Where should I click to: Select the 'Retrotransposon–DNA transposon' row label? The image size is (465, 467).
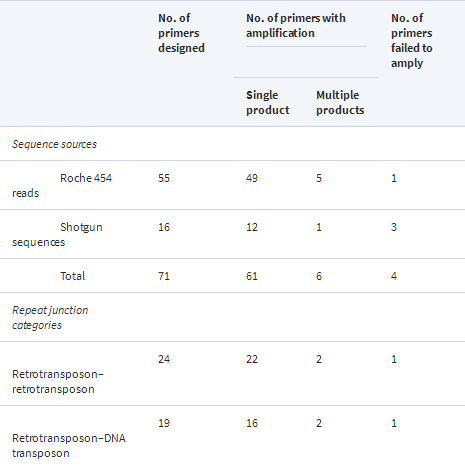(69, 445)
